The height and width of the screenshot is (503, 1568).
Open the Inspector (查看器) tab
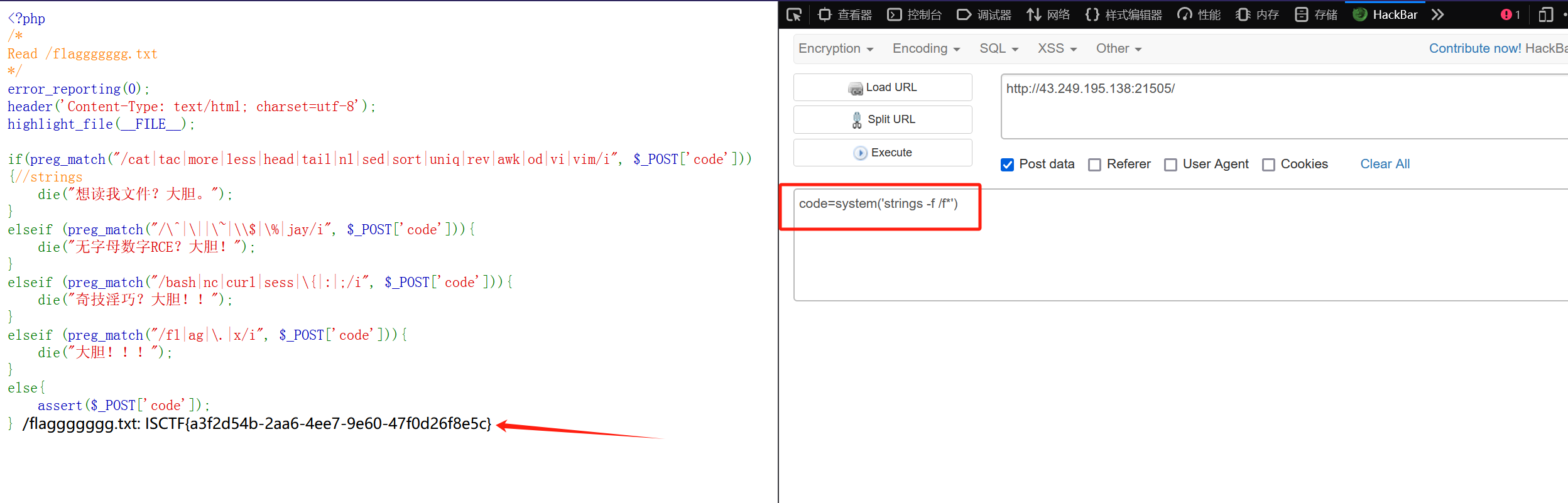coord(845,14)
